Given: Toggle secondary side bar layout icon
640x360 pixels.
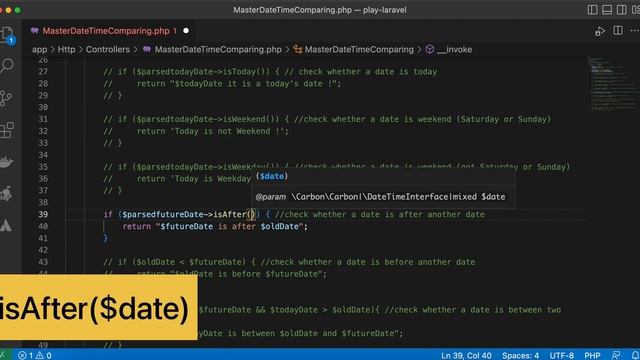Looking at the screenshot, I should pyautogui.click(x=622, y=10).
